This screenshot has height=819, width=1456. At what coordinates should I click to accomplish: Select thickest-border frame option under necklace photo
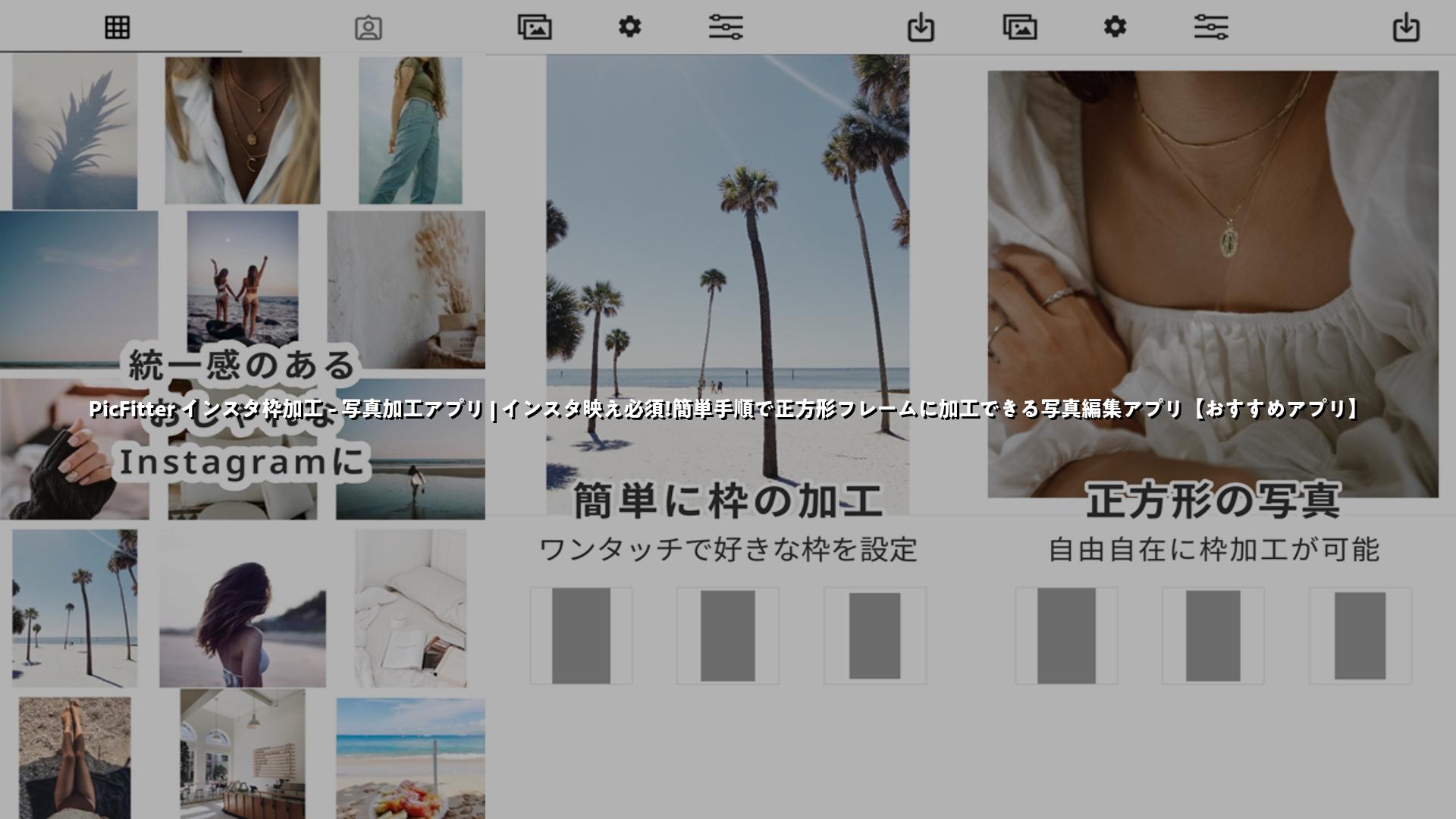(x=1360, y=635)
